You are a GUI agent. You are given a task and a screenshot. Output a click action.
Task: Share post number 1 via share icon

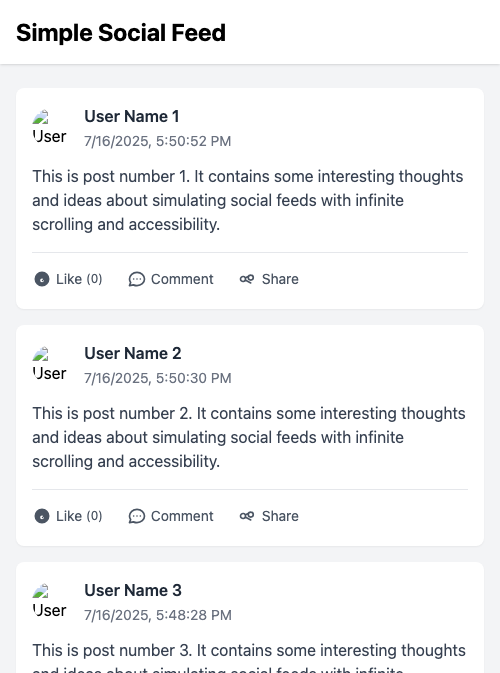click(x=247, y=279)
